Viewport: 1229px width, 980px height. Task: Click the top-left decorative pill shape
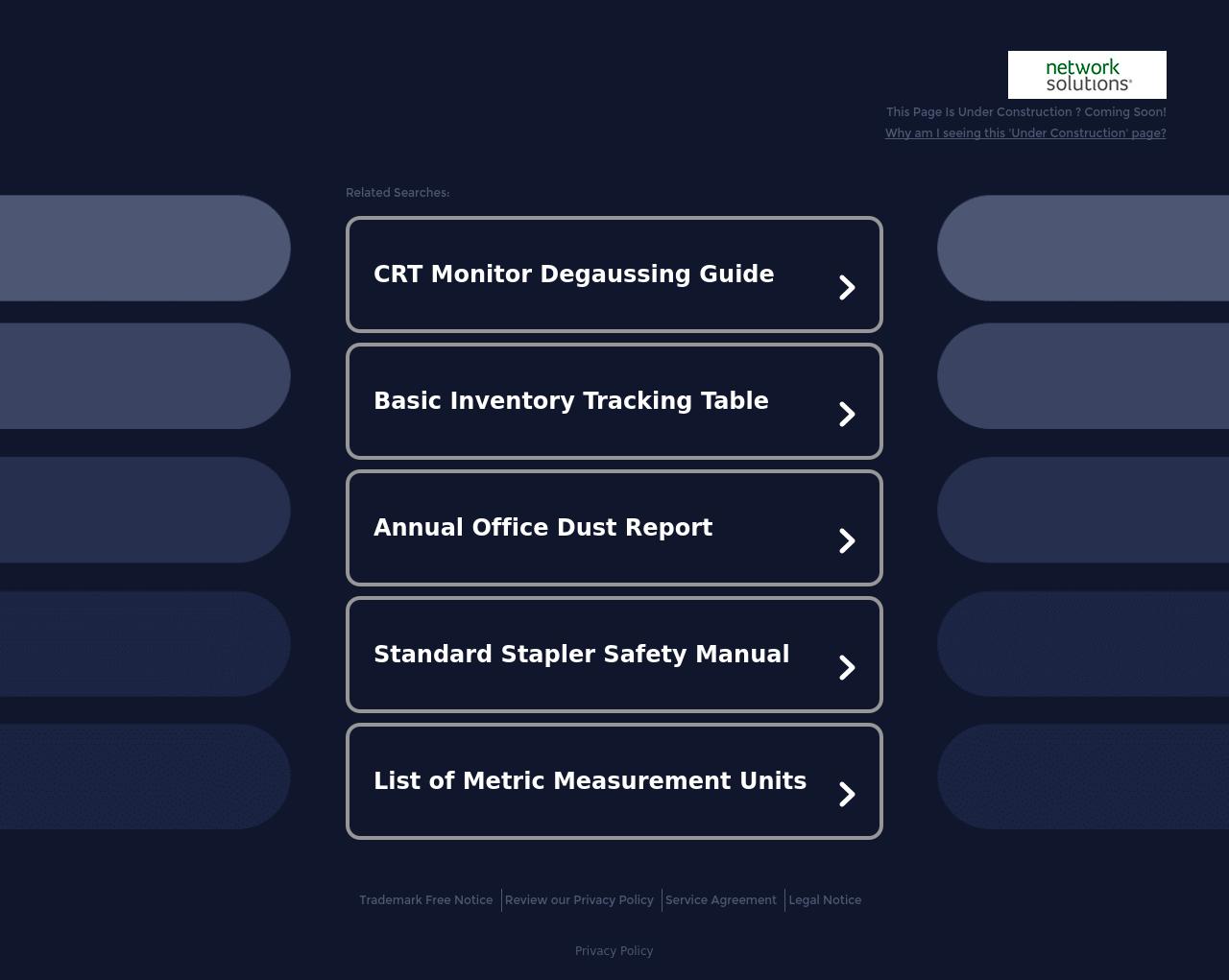tap(144, 248)
